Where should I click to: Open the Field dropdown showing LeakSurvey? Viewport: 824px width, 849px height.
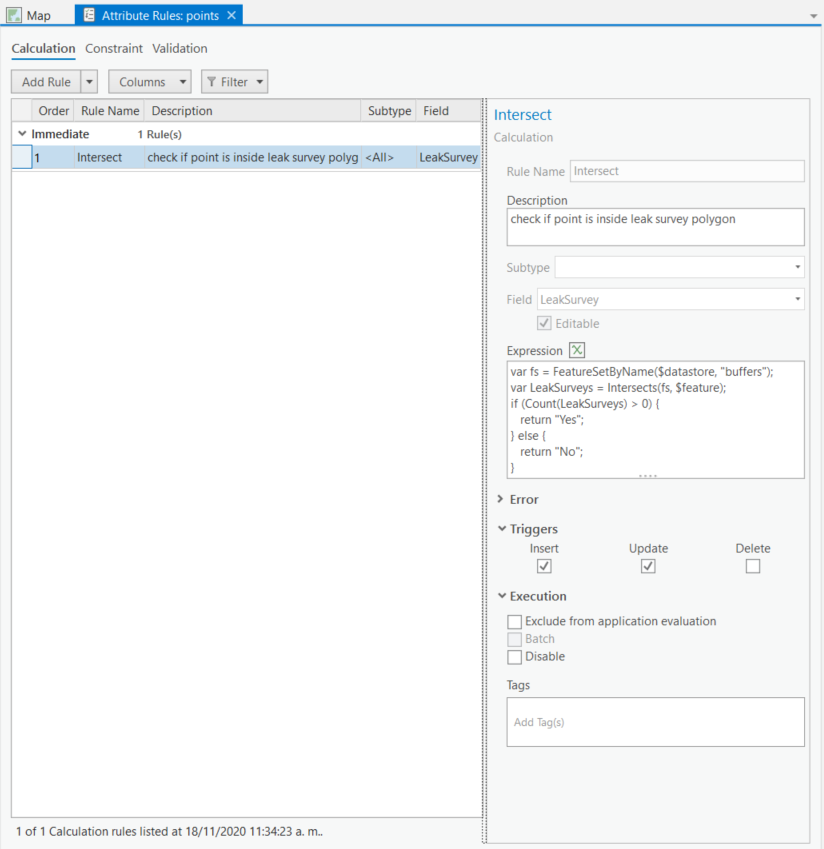tap(797, 299)
